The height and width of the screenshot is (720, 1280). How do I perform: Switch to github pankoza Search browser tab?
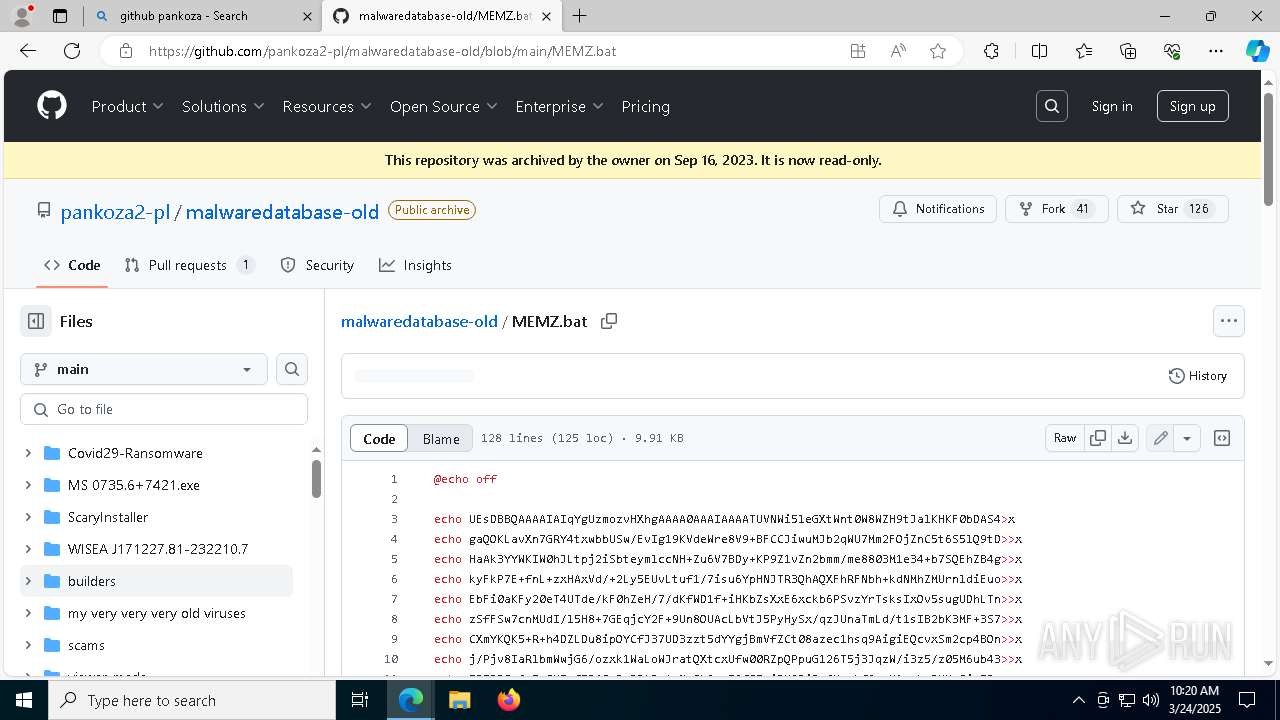[x=202, y=16]
